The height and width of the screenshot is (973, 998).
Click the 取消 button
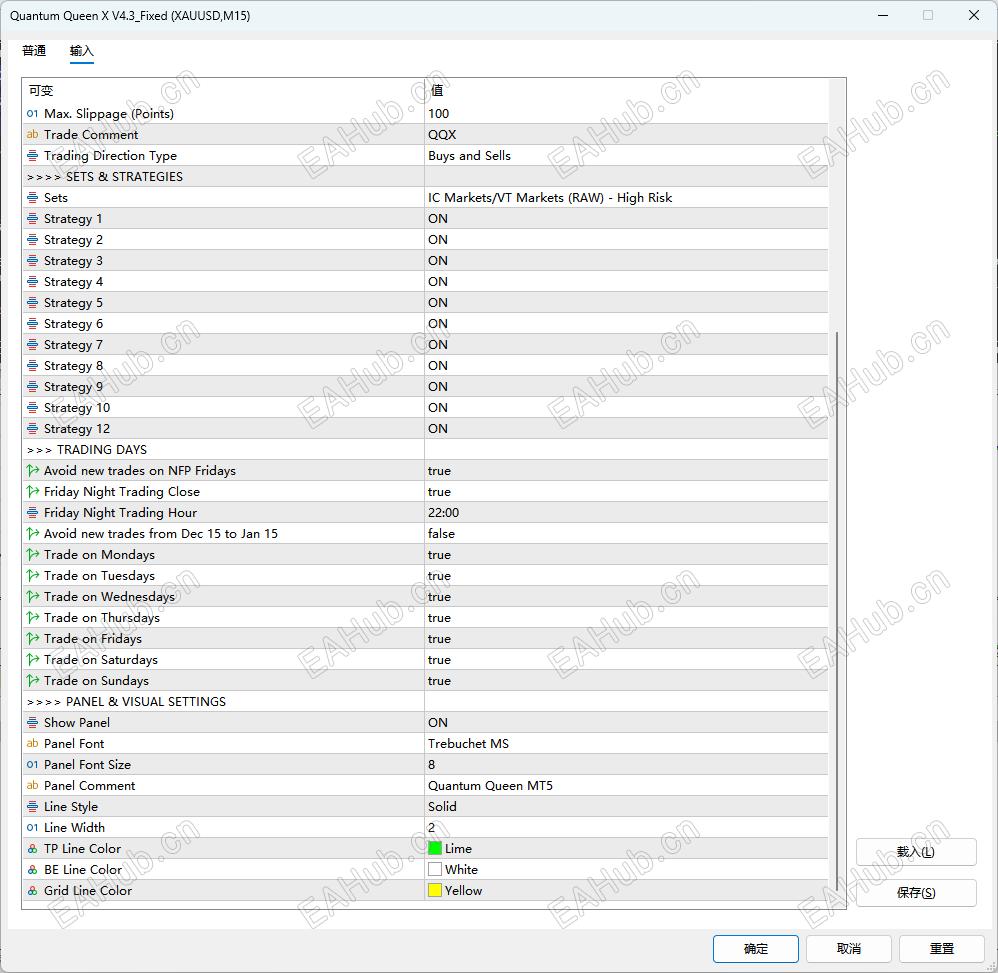point(848,949)
